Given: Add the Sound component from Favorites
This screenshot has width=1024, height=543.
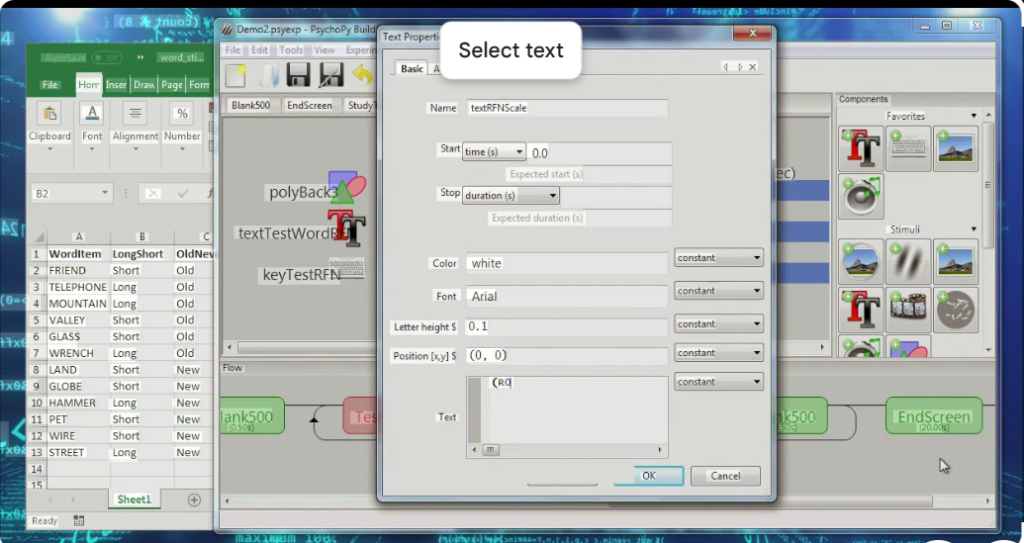Looking at the screenshot, I should pyautogui.click(x=861, y=196).
